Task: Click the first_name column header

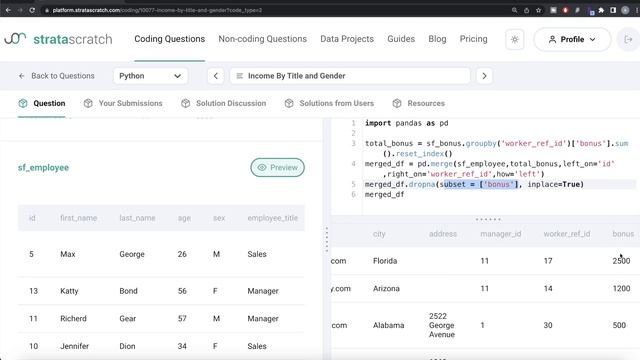Action: 78,218
